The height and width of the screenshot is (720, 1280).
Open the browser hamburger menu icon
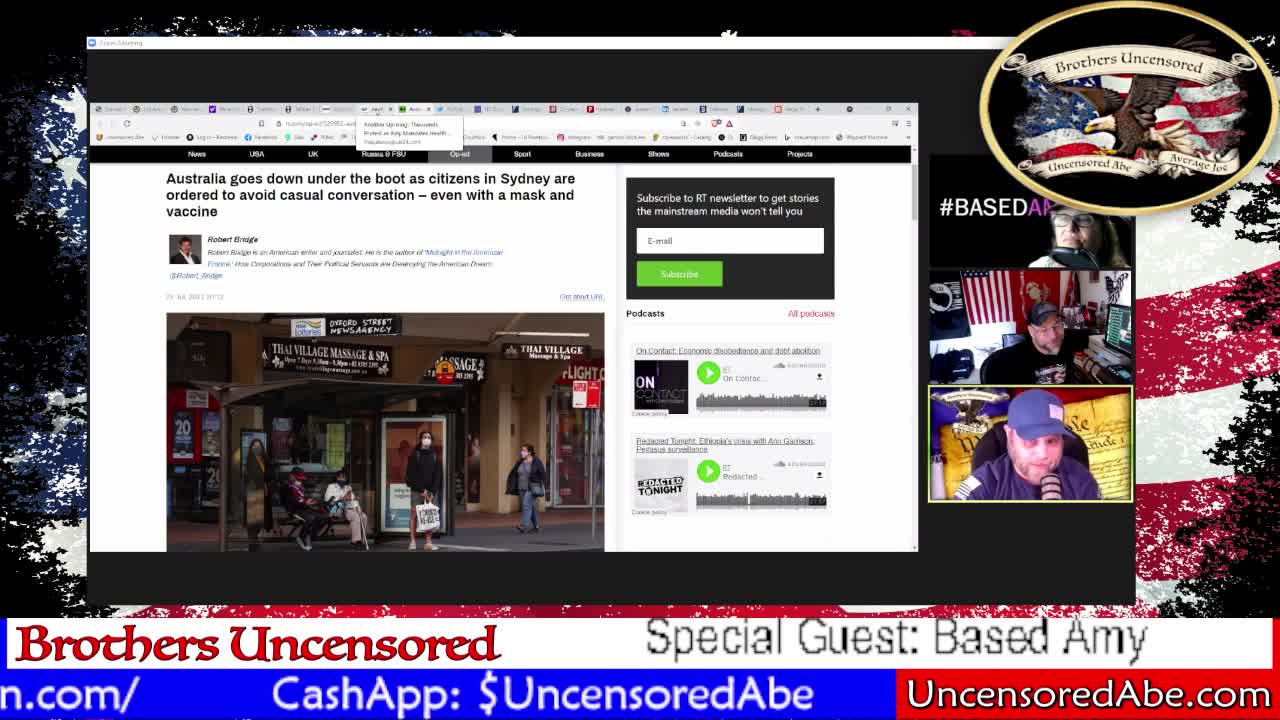pos(908,123)
